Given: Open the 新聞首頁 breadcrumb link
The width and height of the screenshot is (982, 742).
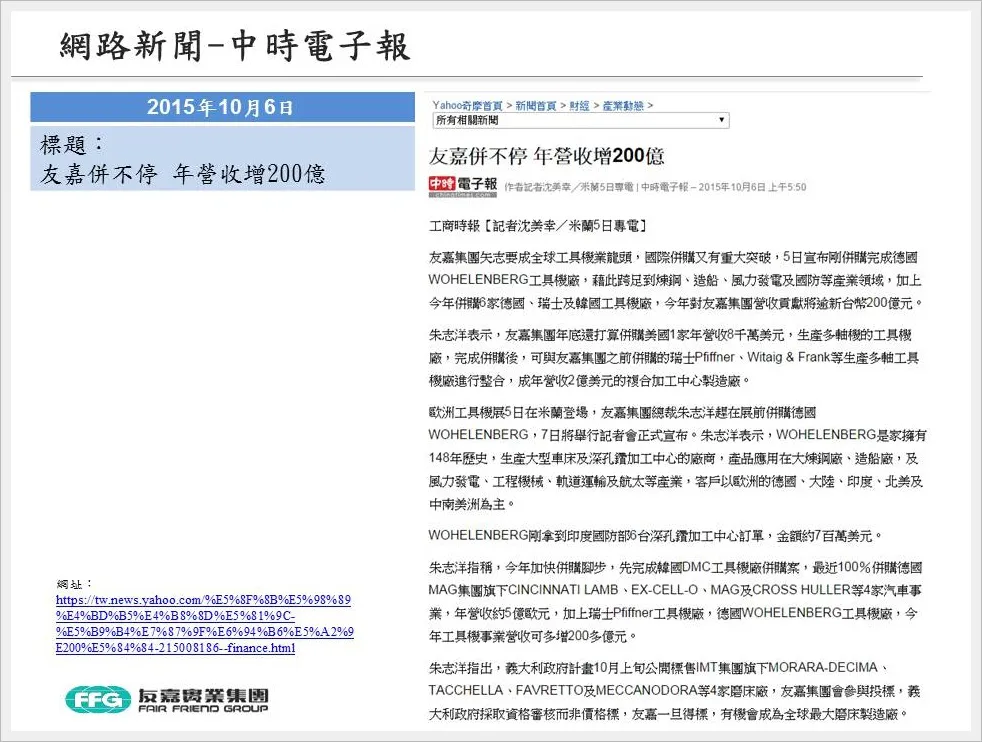Looking at the screenshot, I should point(534,105).
